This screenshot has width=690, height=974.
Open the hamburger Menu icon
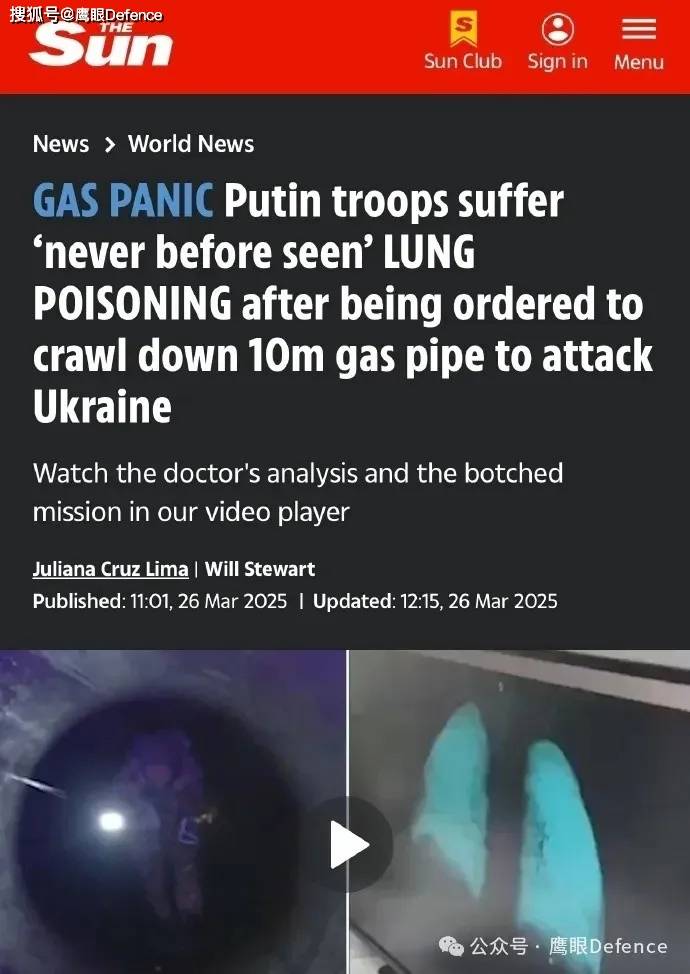pyautogui.click(x=639, y=29)
